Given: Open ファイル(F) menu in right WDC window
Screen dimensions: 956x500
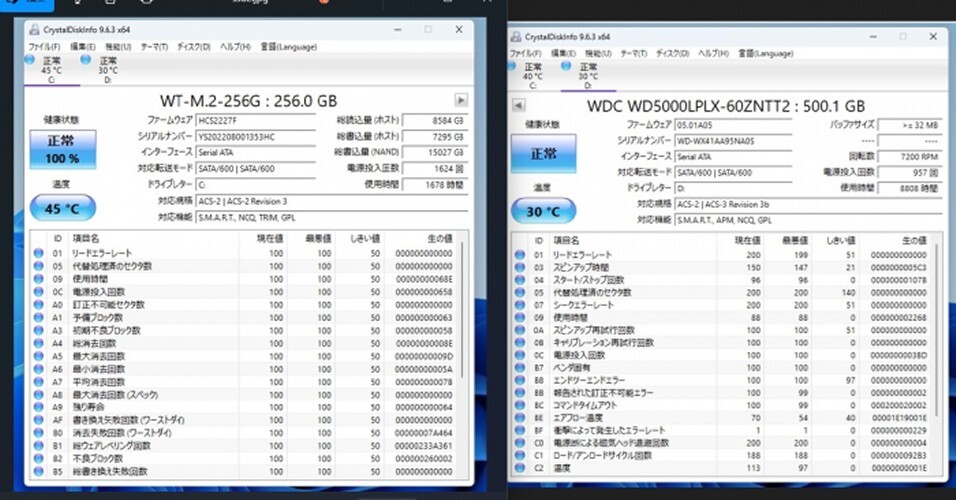Looking at the screenshot, I should (525, 54).
